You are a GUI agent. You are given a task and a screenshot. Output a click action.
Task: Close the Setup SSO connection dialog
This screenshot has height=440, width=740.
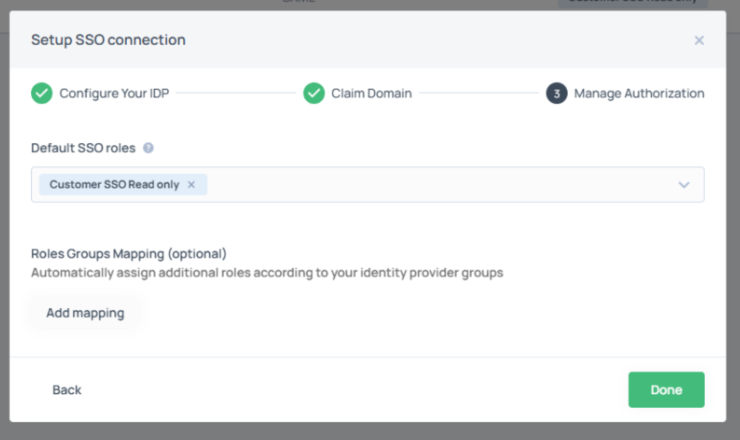pyautogui.click(x=699, y=40)
